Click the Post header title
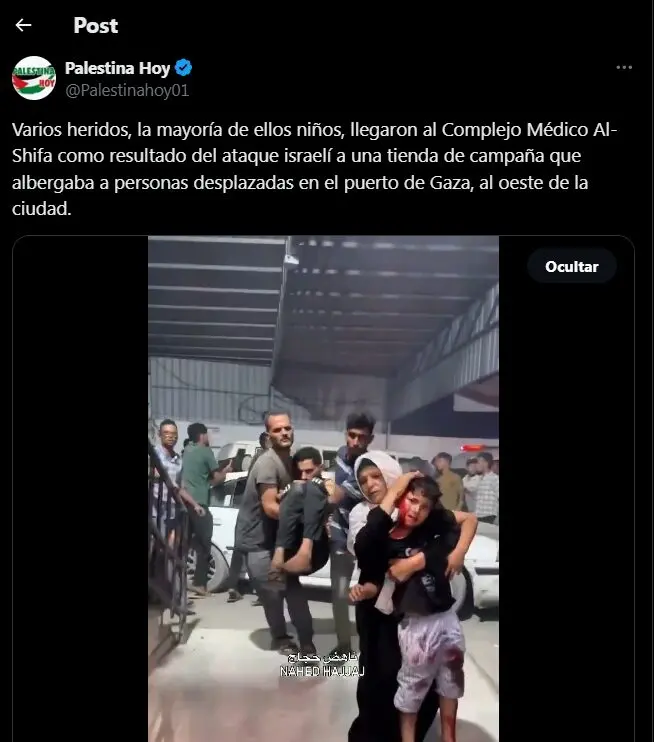 96,26
